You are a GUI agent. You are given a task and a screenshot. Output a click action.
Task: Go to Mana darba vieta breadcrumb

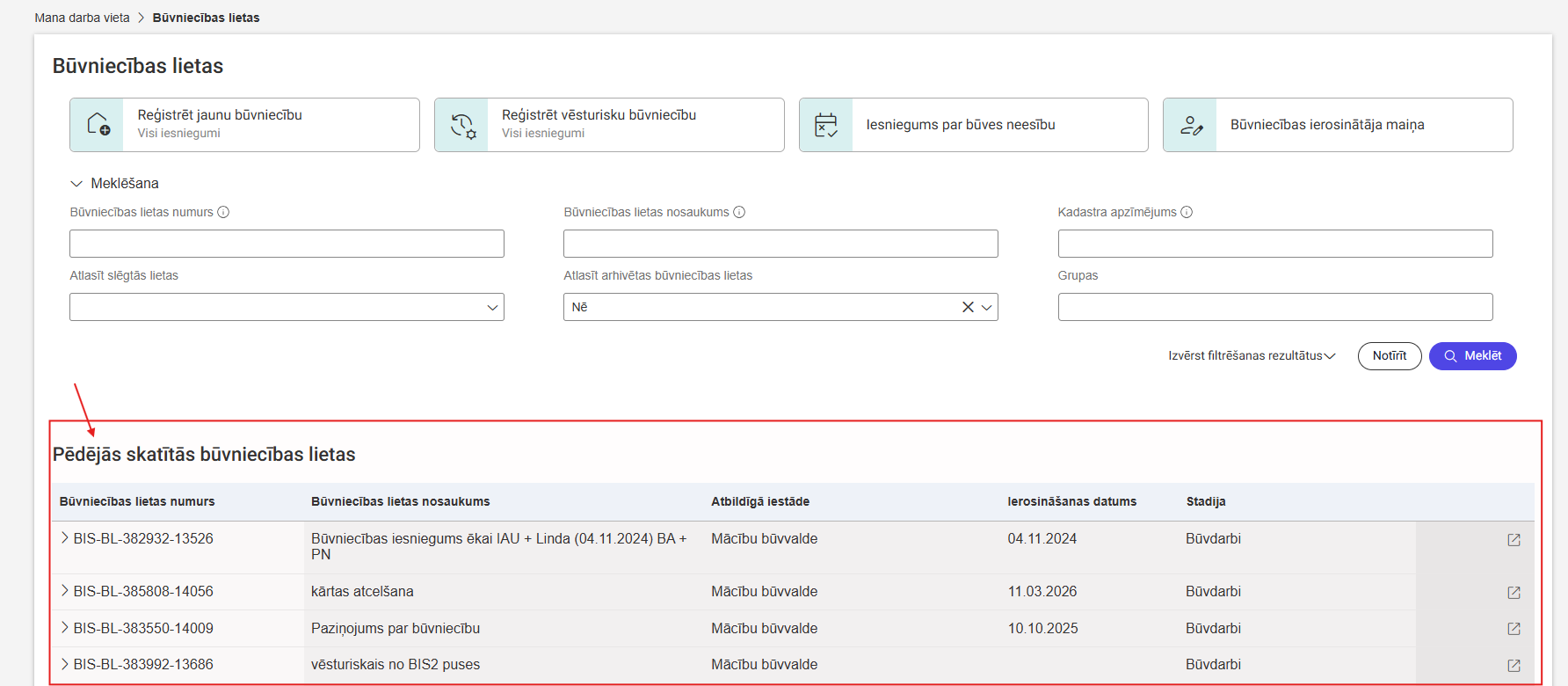(82, 18)
